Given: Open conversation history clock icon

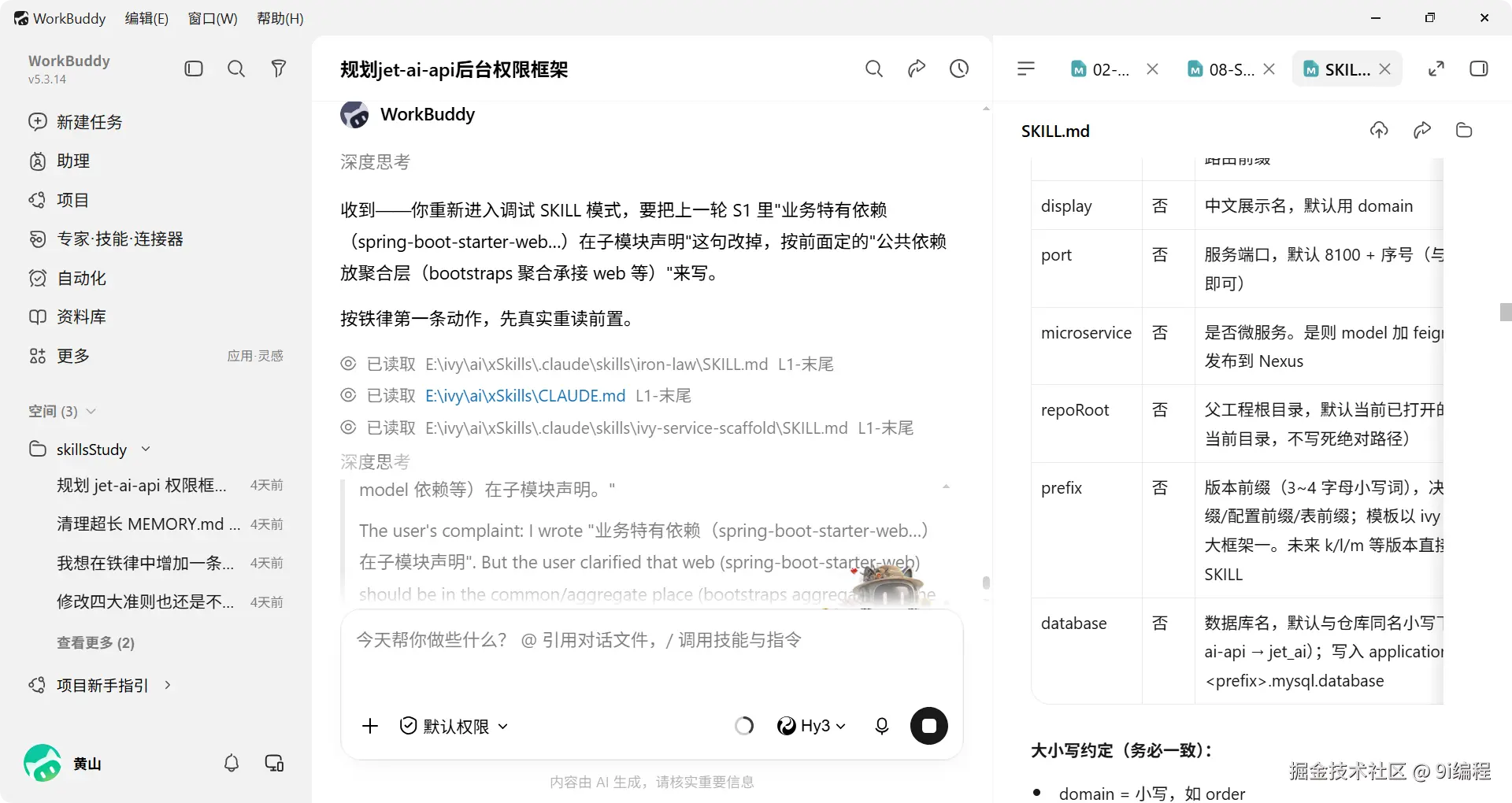Looking at the screenshot, I should pos(959,68).
